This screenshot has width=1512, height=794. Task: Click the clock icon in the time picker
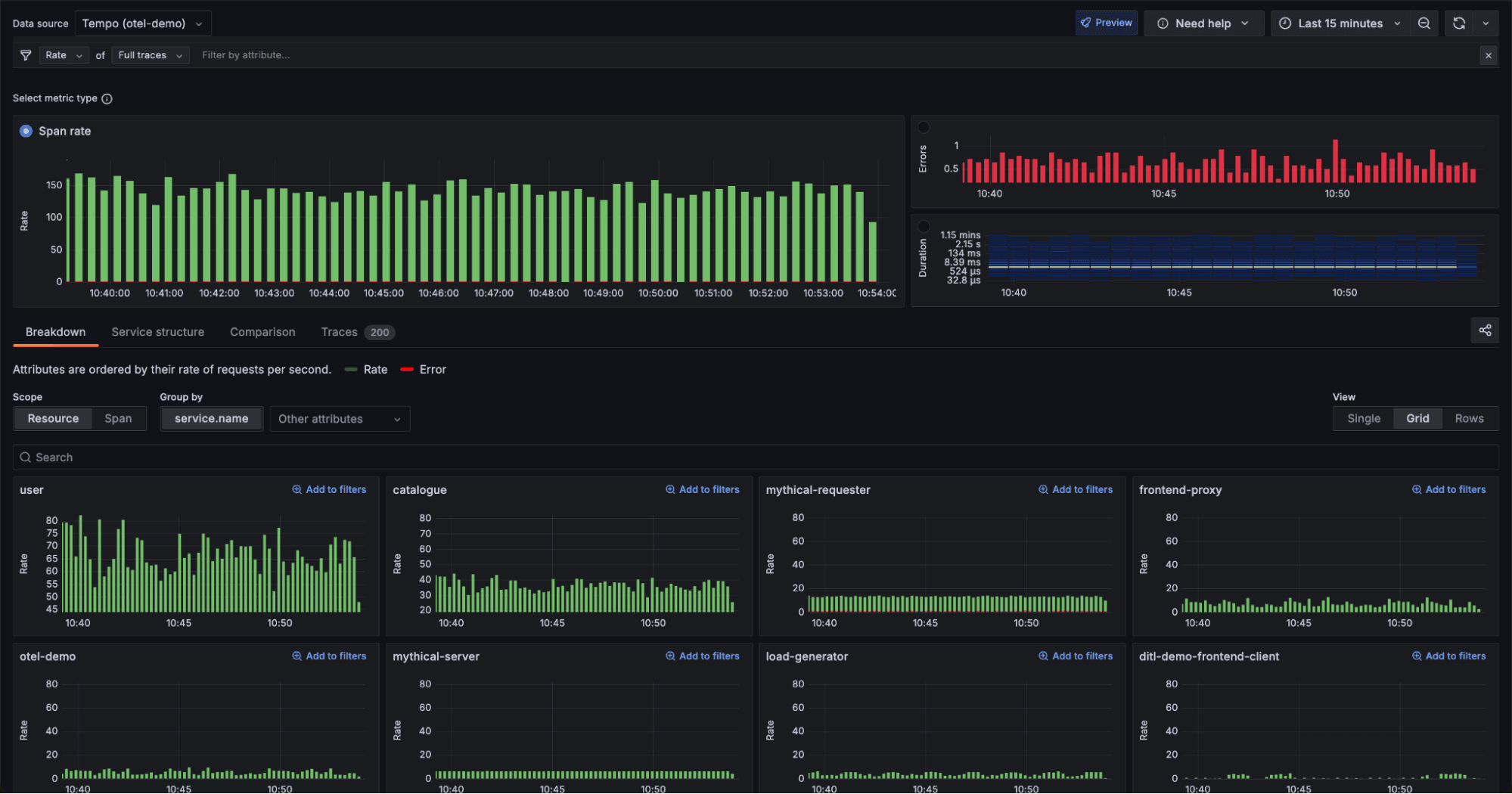coord(1284,23)
